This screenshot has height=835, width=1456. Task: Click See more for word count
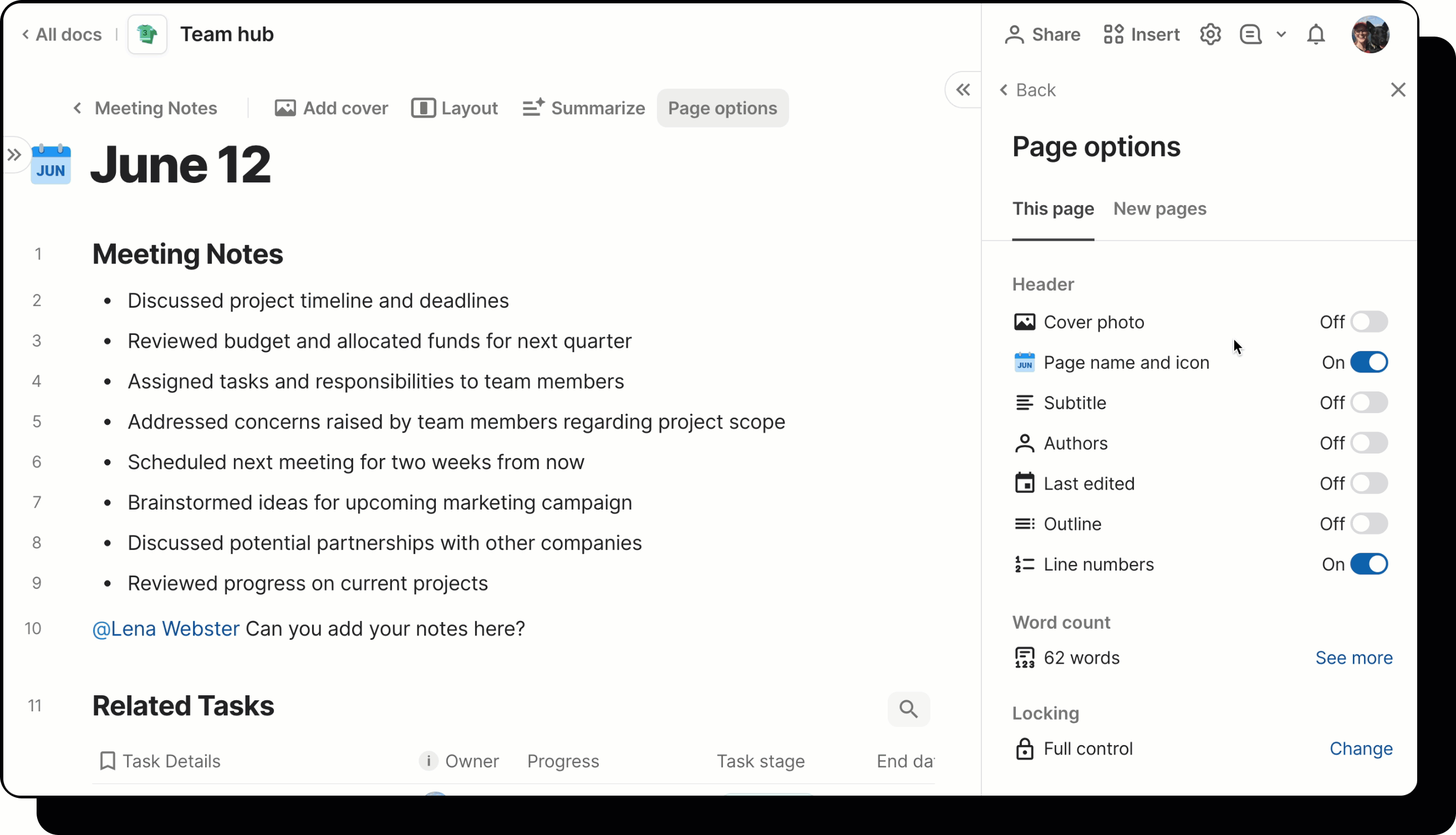(x=1353, y=658)
